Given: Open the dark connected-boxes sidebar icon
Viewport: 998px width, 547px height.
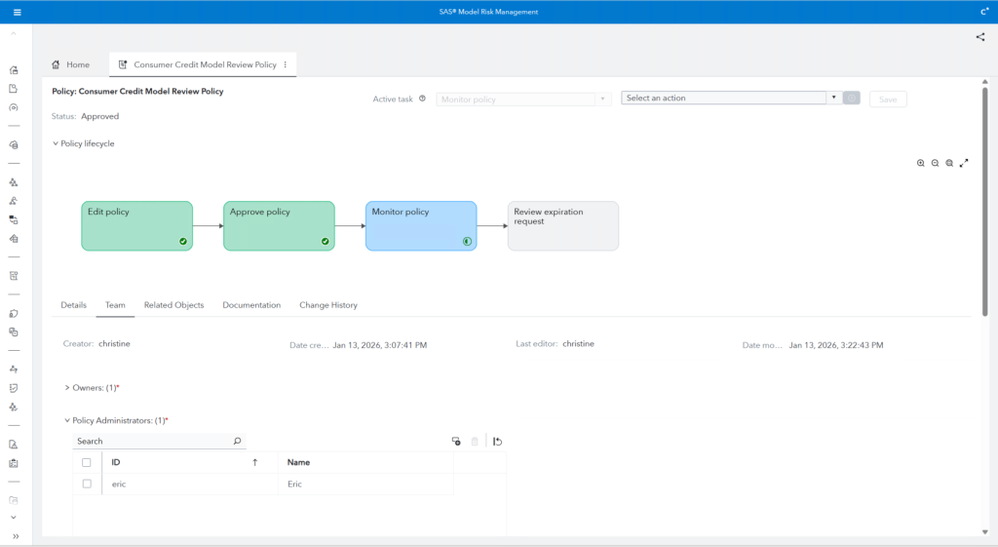Looking at the screenshot, I should pyautogui.click(x=13, y=220).
